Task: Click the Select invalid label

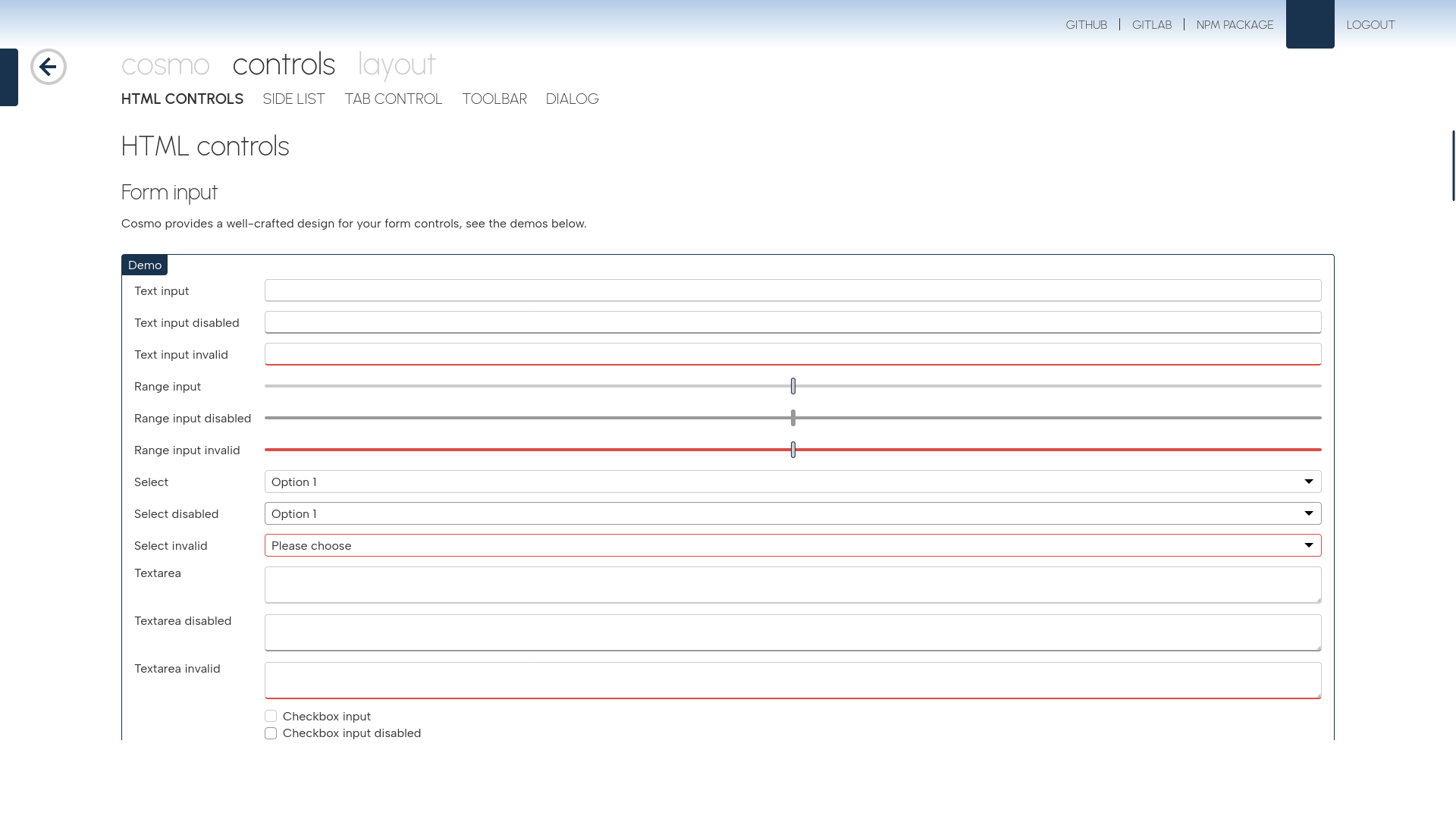Action: (171, 545)
